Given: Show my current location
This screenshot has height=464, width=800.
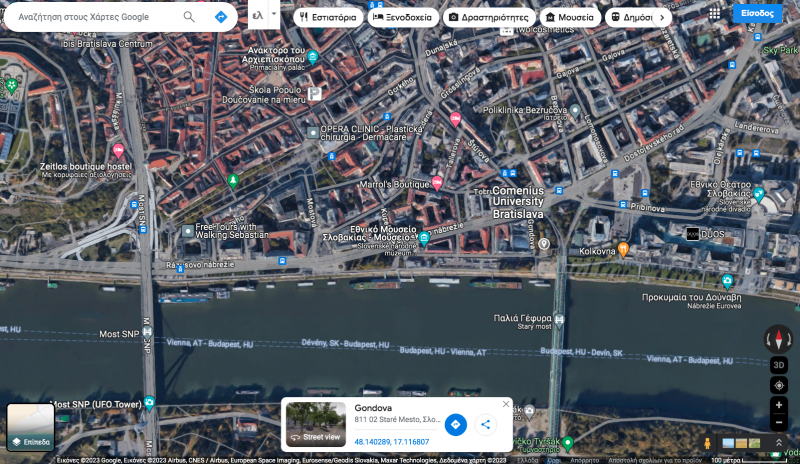Looking at the screenshot, I should [779, 385].
